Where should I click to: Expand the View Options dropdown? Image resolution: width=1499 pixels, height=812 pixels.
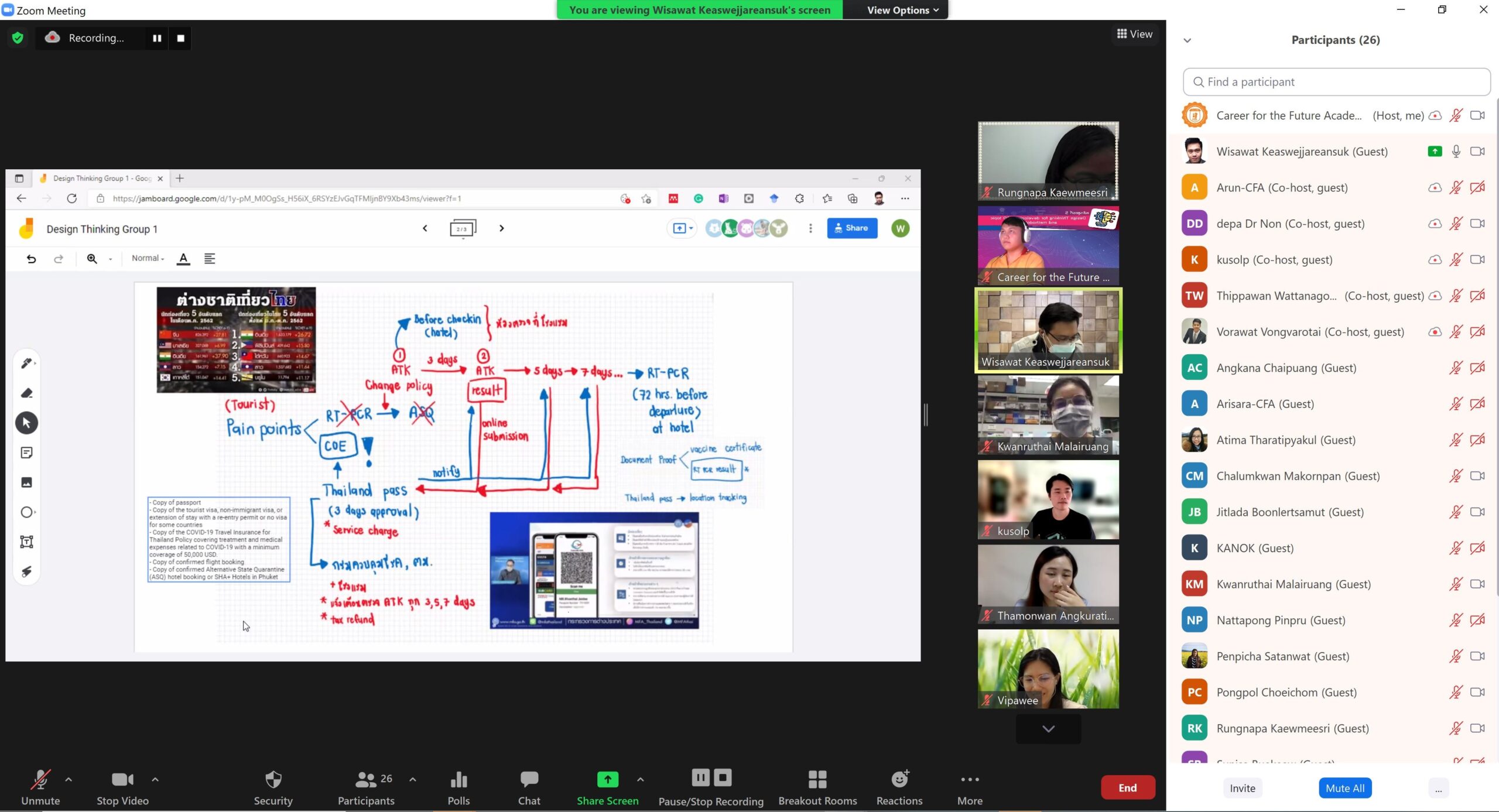[902, 10]
